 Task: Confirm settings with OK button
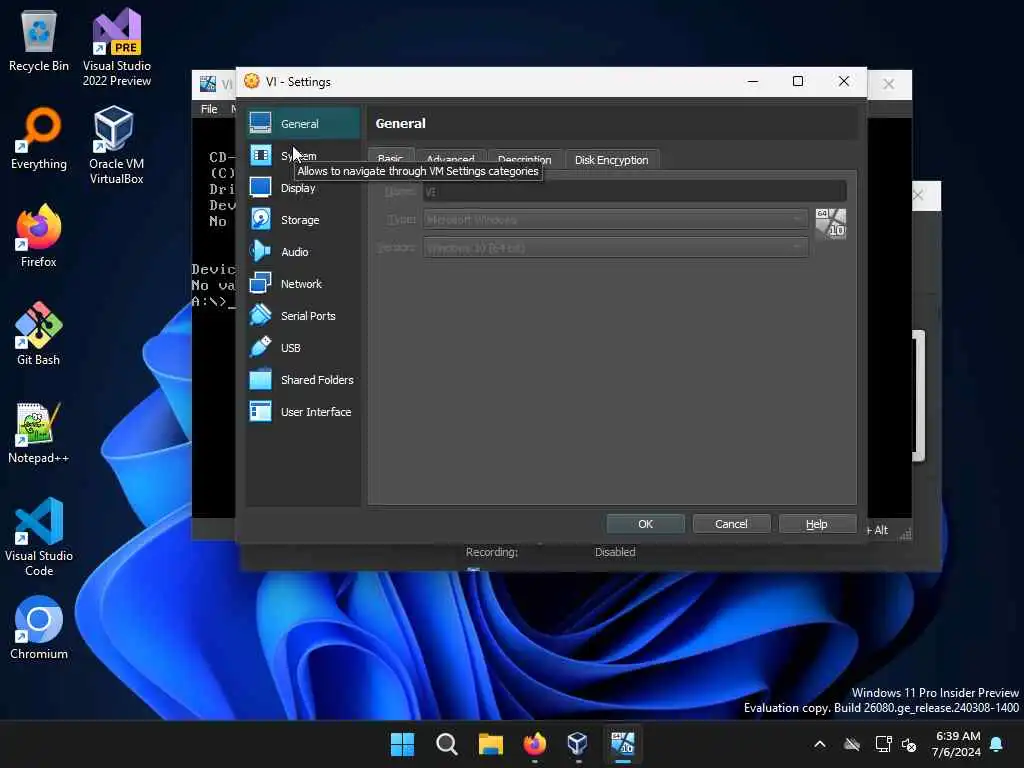pyautogui.click(x=645, y=524)
